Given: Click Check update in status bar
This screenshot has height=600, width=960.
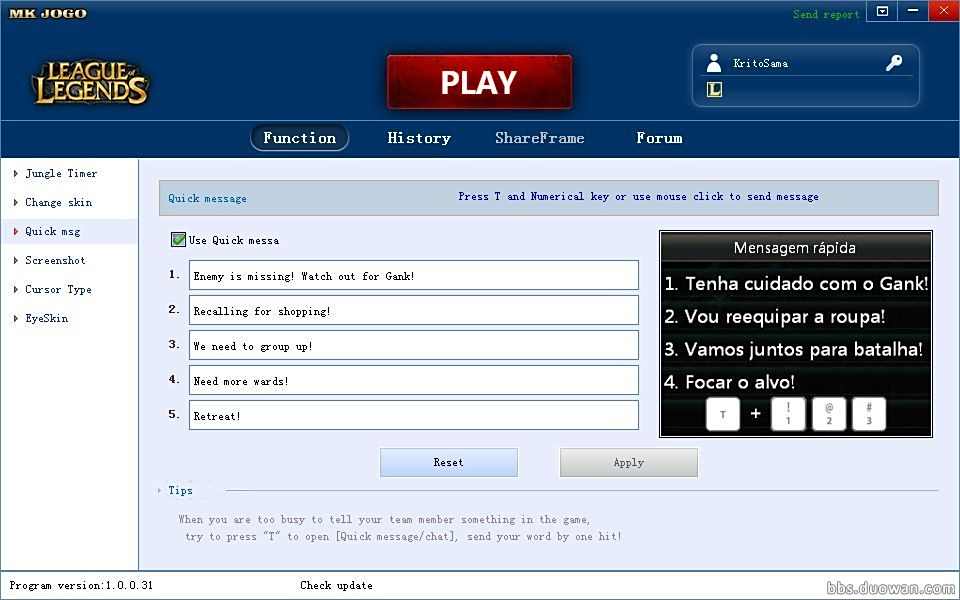Looking at the screenshot, I should pyautogui.click(x=336, y=585).
